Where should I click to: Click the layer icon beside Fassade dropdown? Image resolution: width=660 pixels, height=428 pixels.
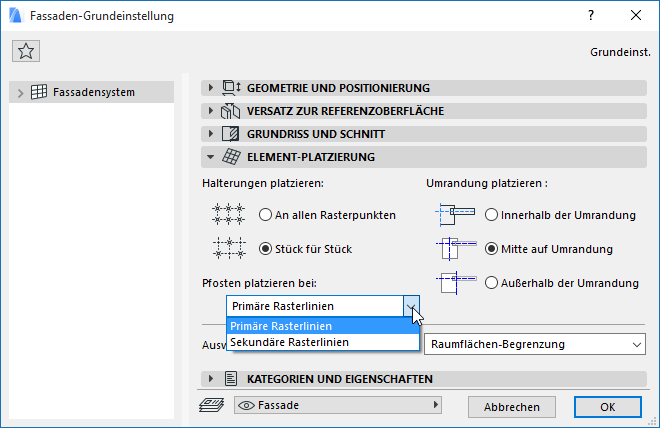pos(212,406)
